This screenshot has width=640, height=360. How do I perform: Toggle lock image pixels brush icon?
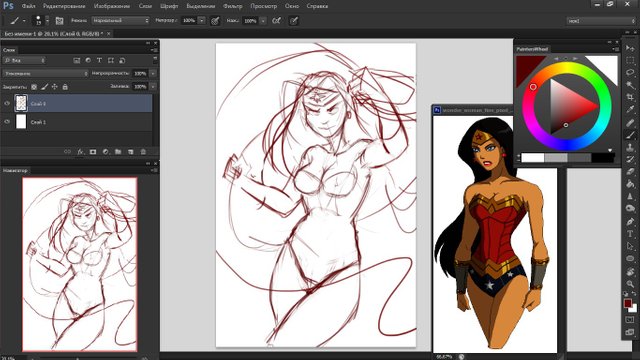coord(44,87)
